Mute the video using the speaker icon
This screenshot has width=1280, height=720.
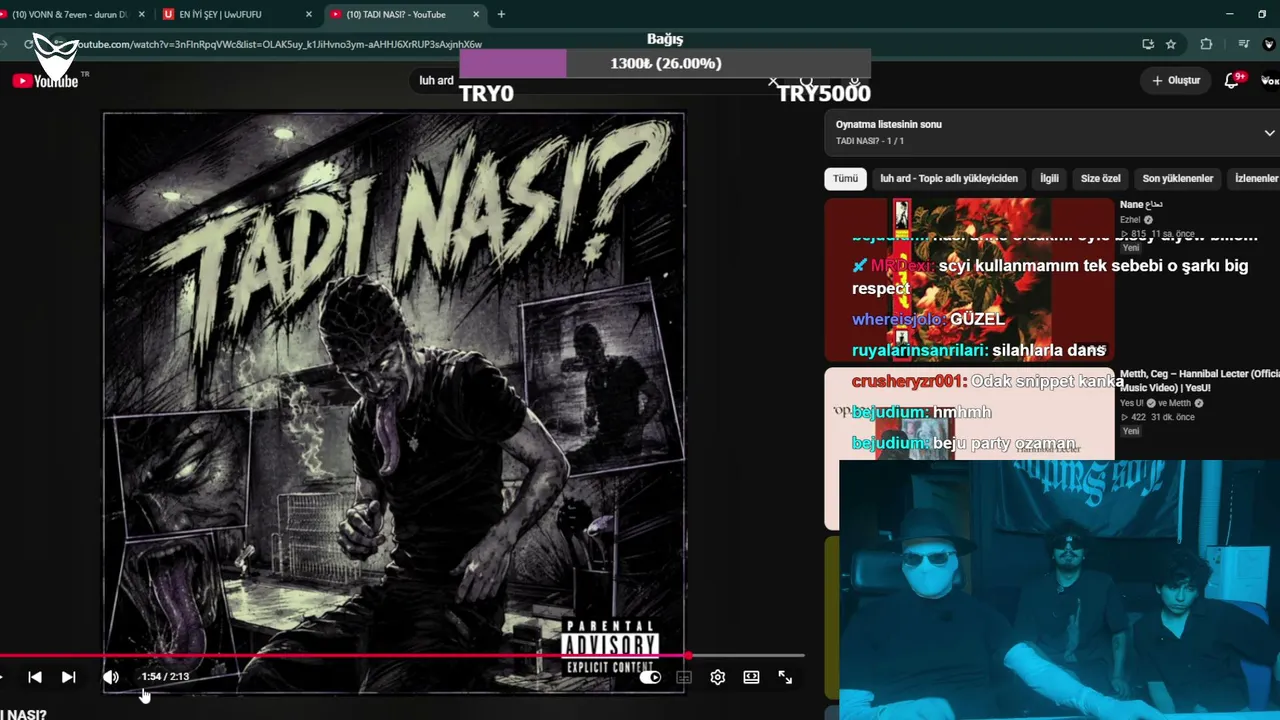pos(110,677)
